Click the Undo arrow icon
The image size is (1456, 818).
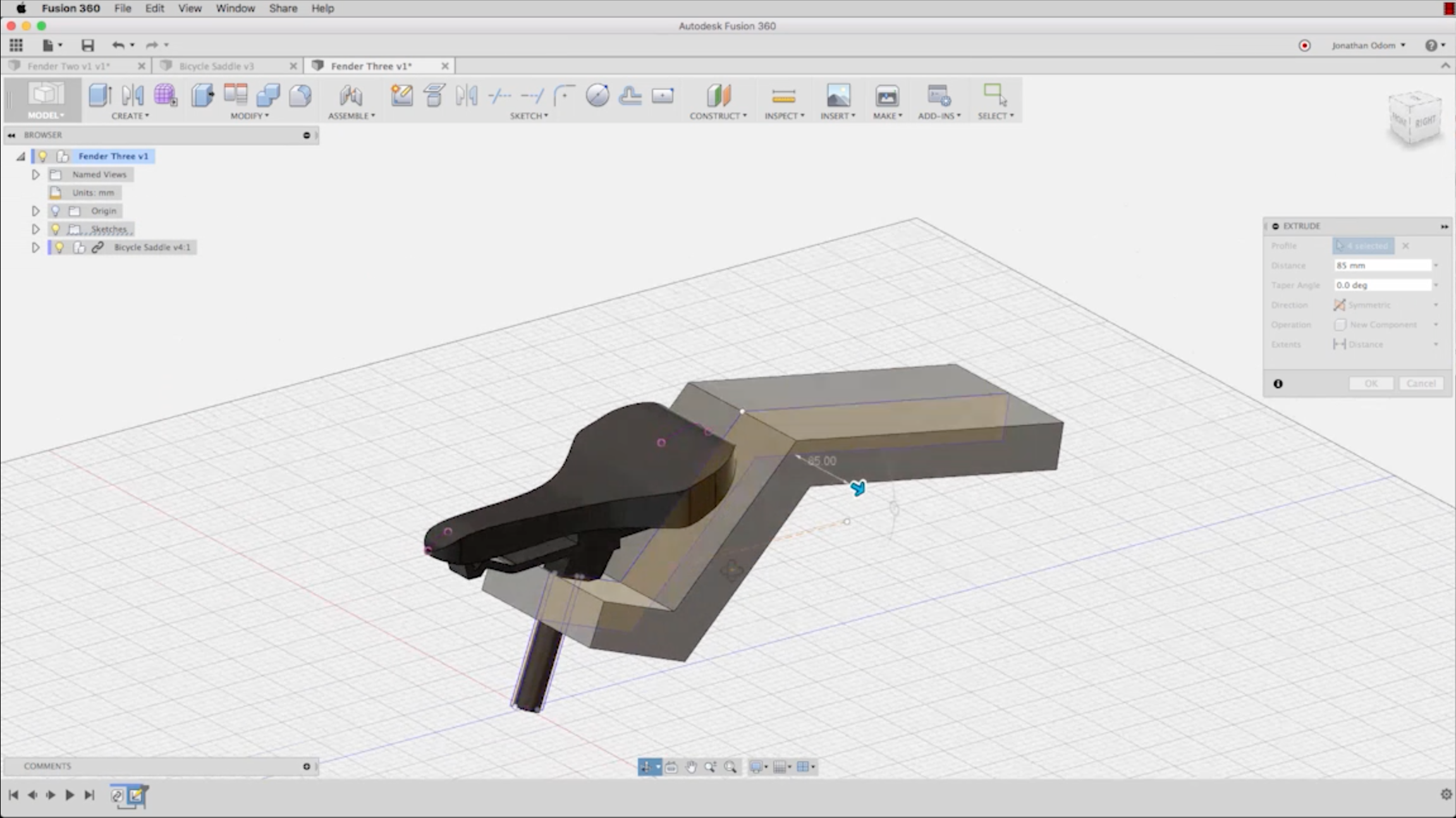[118, 45]
